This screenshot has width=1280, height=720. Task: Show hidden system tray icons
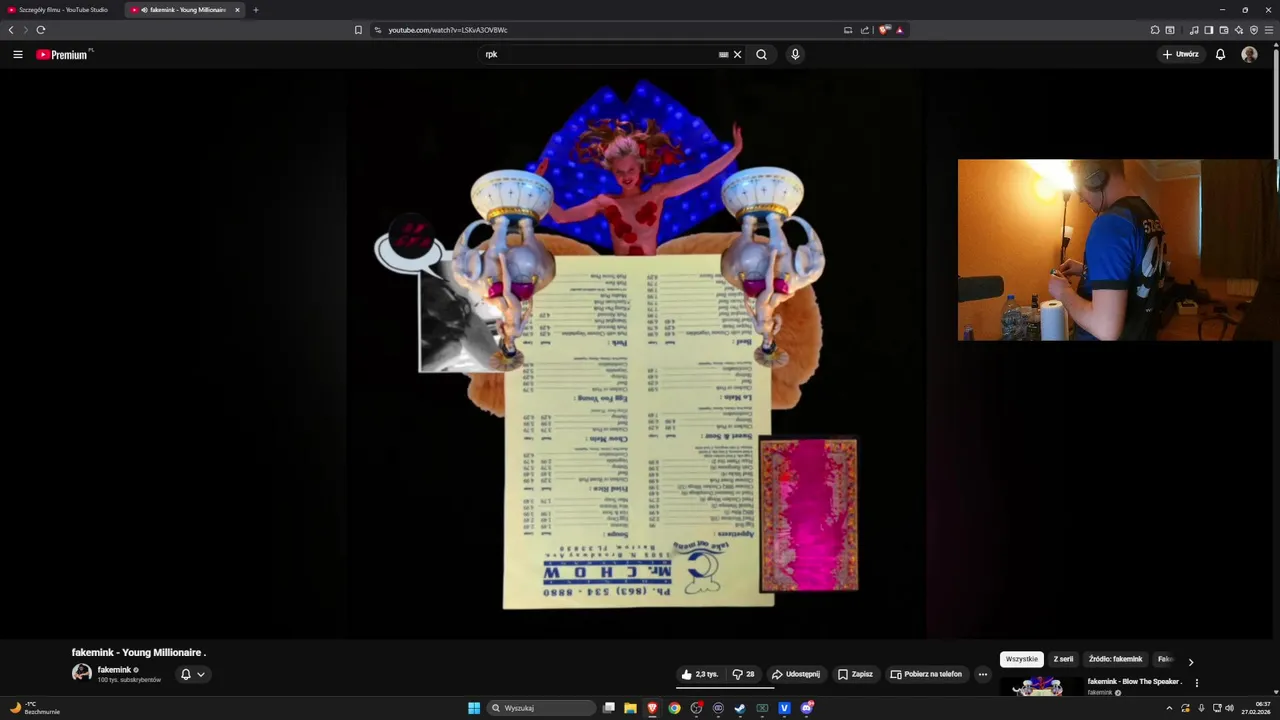tap(1169, 708)
